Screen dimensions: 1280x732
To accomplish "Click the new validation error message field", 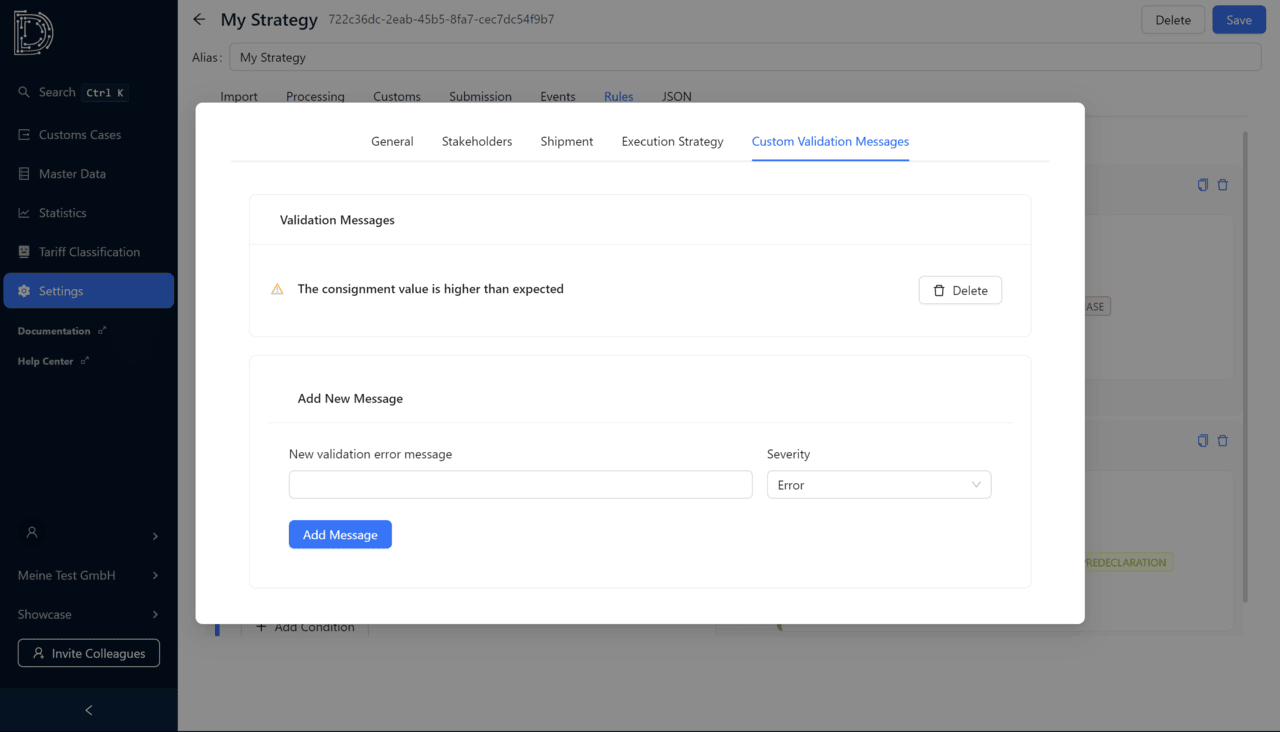I will coord(520,485).
